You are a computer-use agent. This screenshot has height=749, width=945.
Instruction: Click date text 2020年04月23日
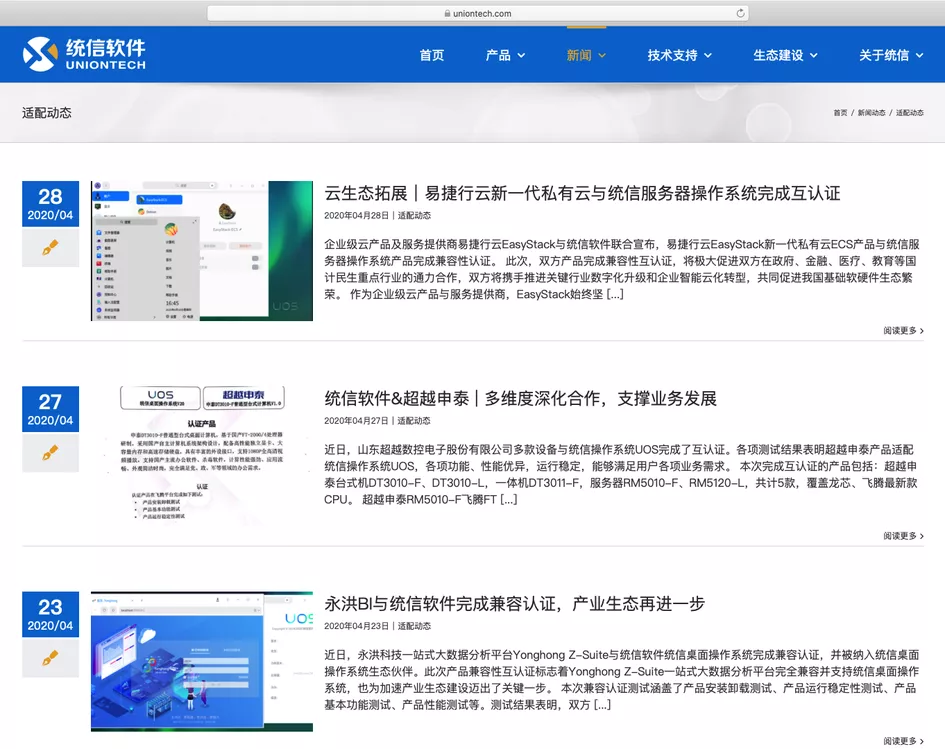tap(357, 626)
